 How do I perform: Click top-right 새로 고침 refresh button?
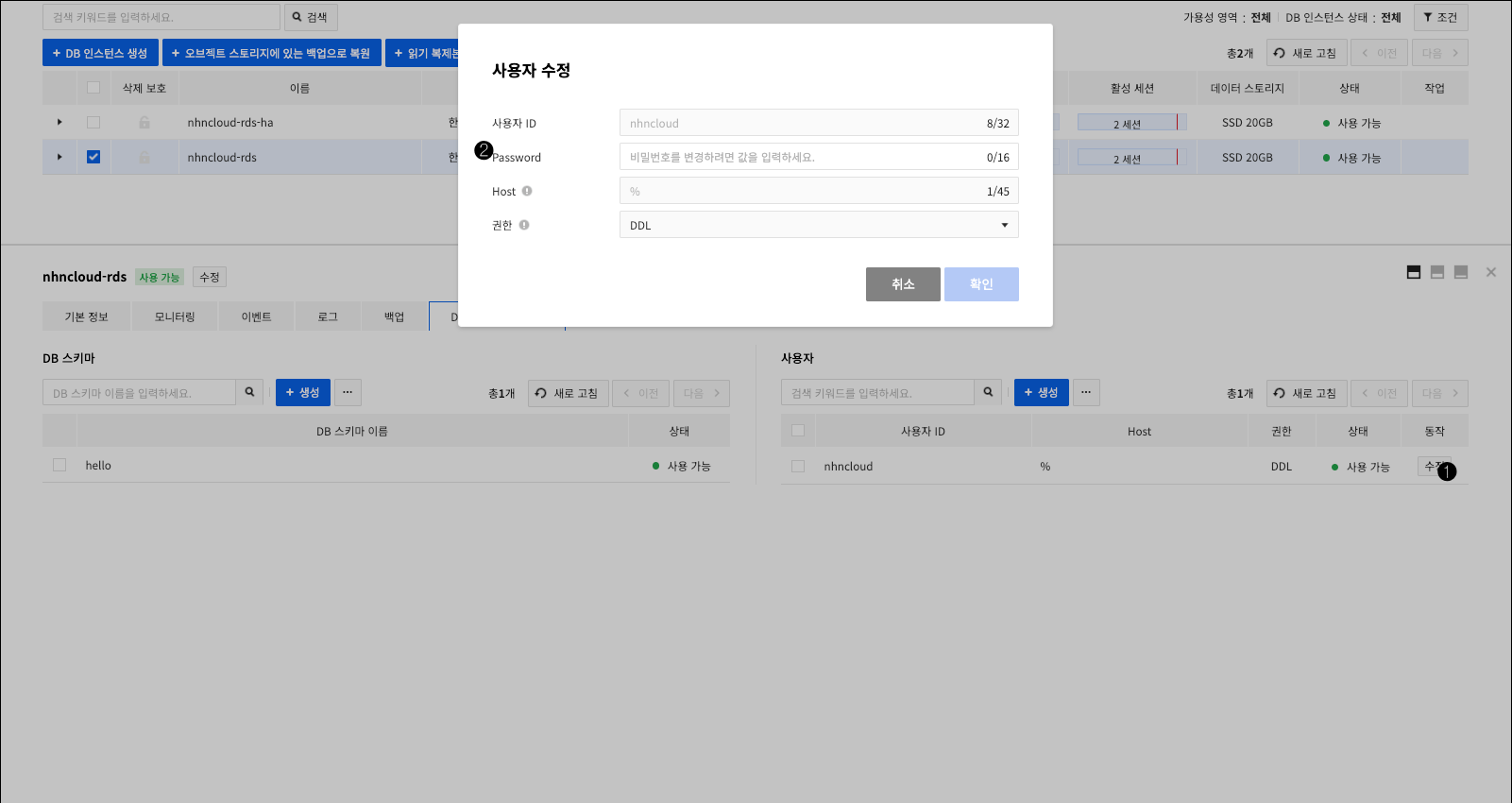point(1306,53)
